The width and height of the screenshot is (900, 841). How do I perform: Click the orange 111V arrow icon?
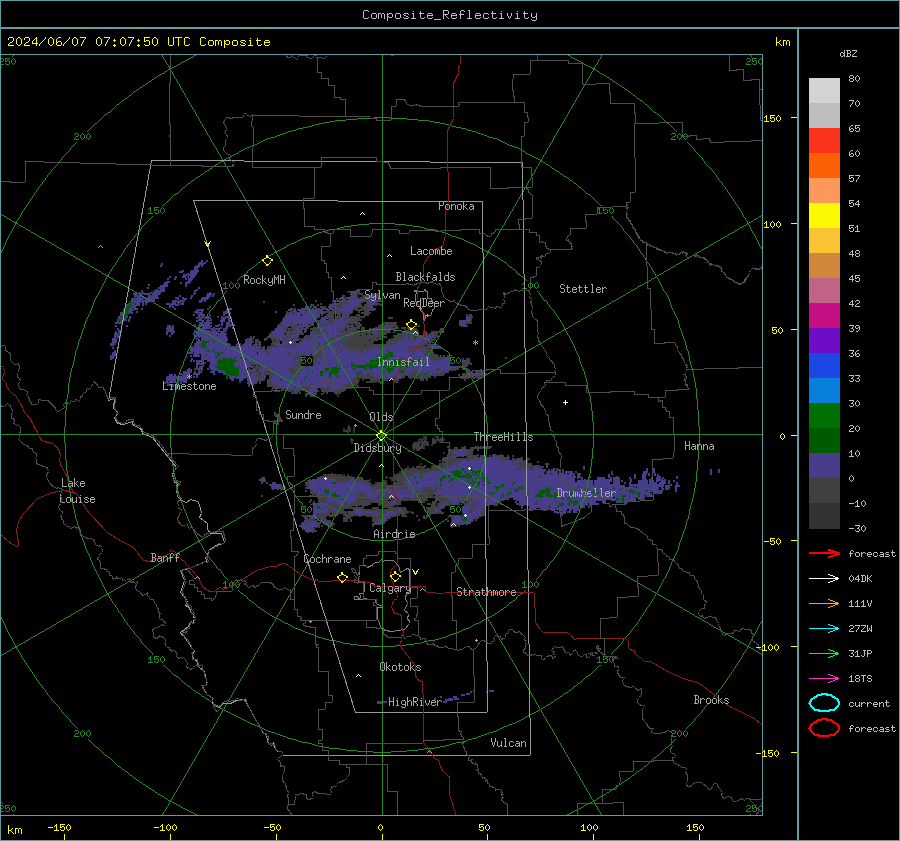click(x=824, y=603)
